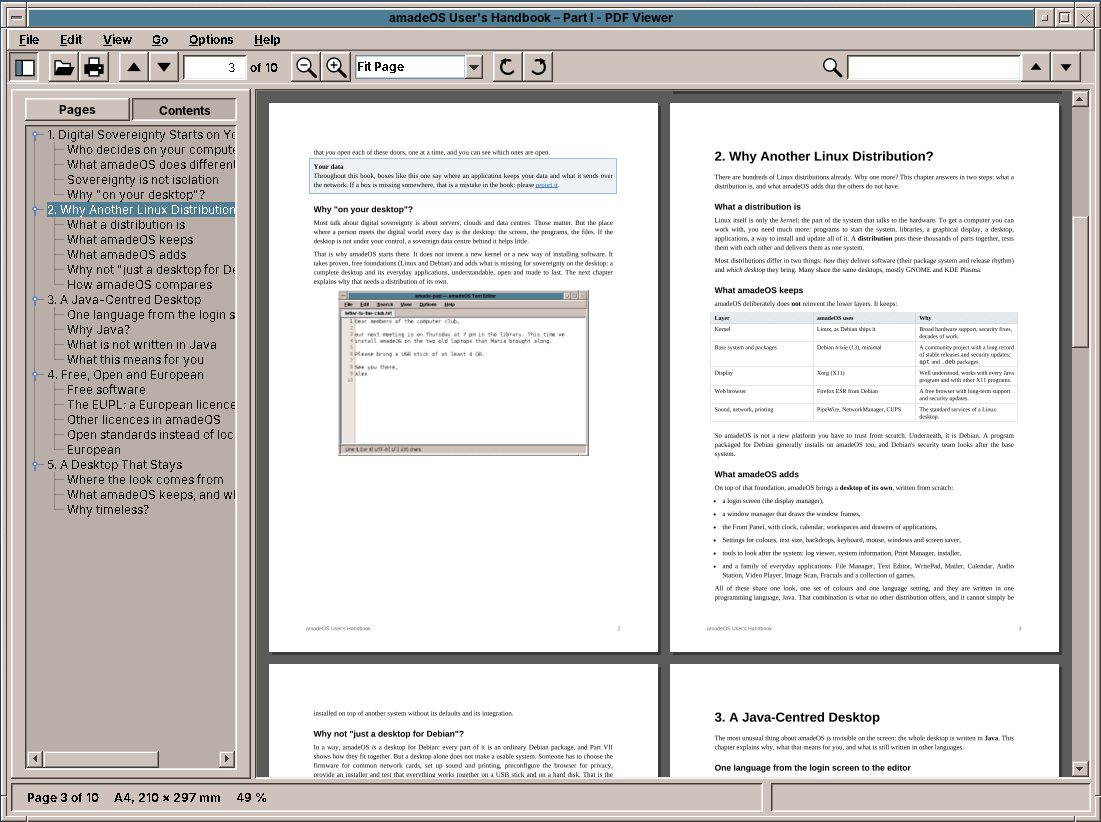The width and height of the screenshot is (1101, 822).
Task: Print the document using the printer icon
Action: click(94, 67)
